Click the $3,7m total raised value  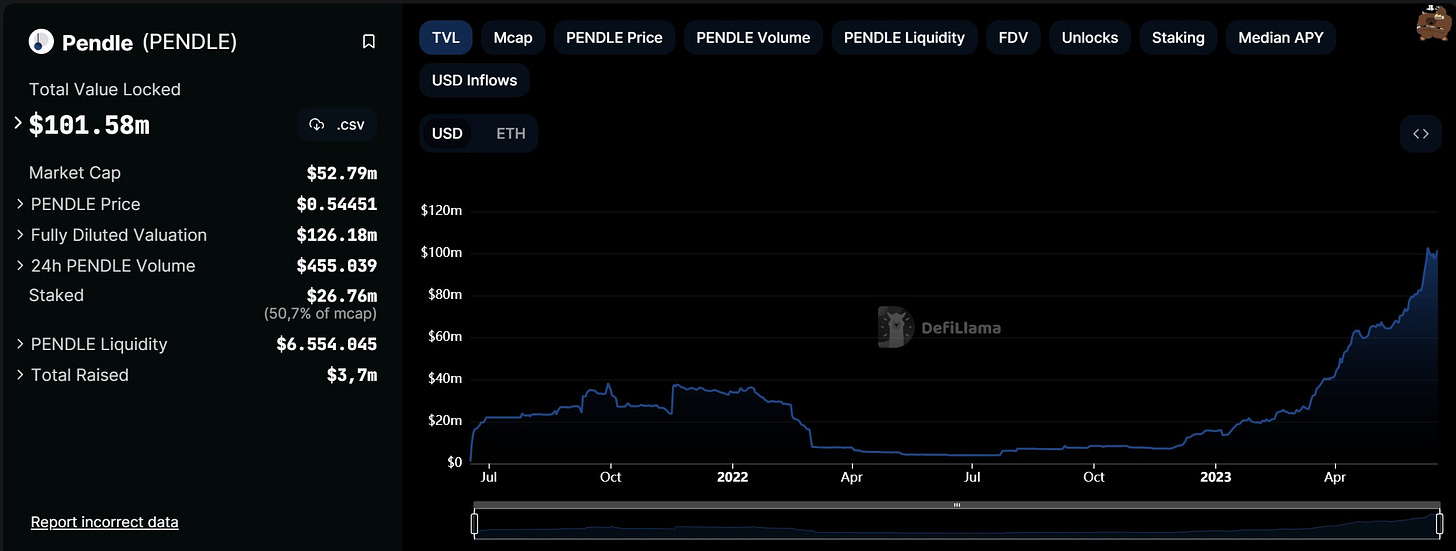coord(352,375)
